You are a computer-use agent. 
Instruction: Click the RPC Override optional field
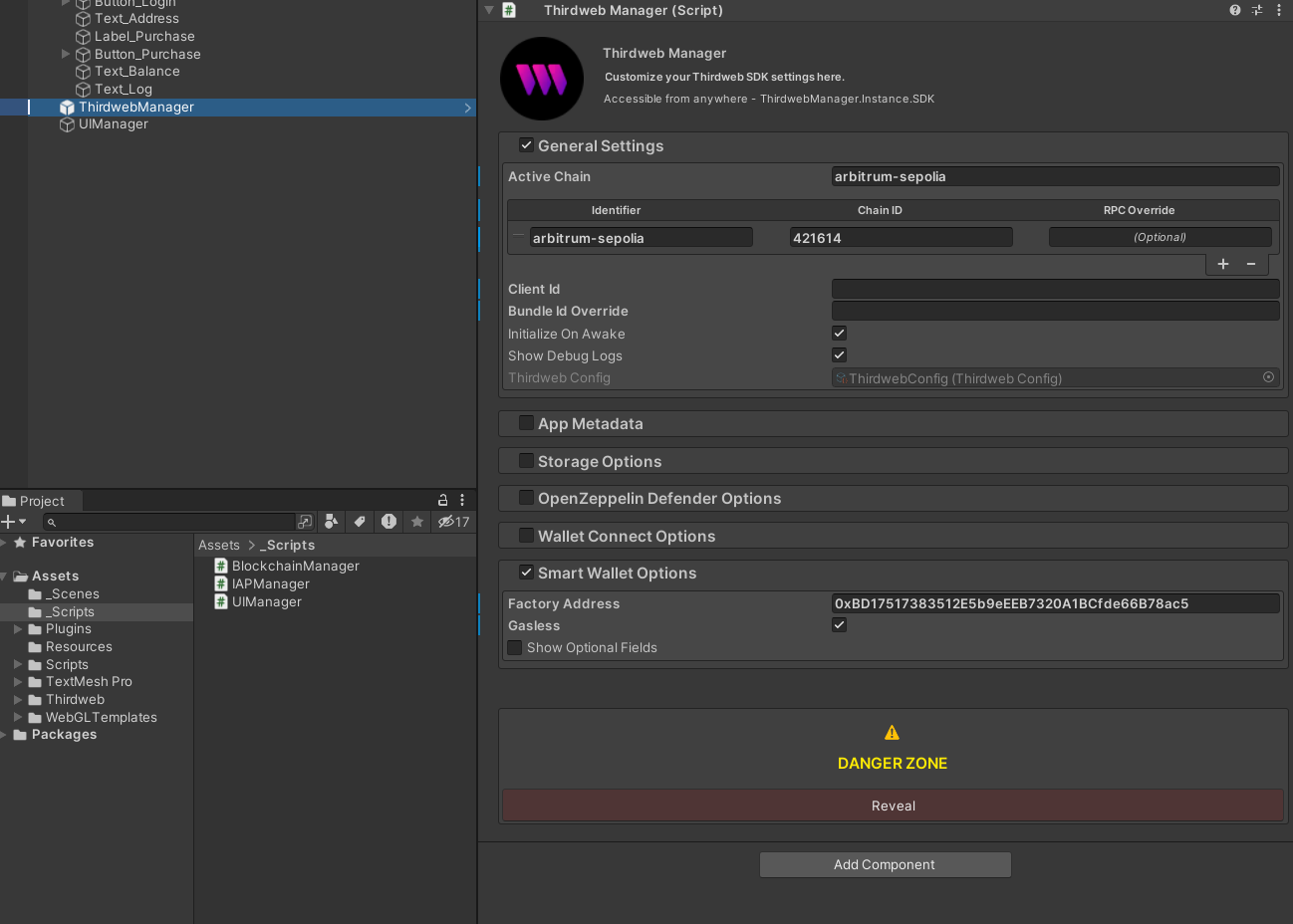point(1161,237)
